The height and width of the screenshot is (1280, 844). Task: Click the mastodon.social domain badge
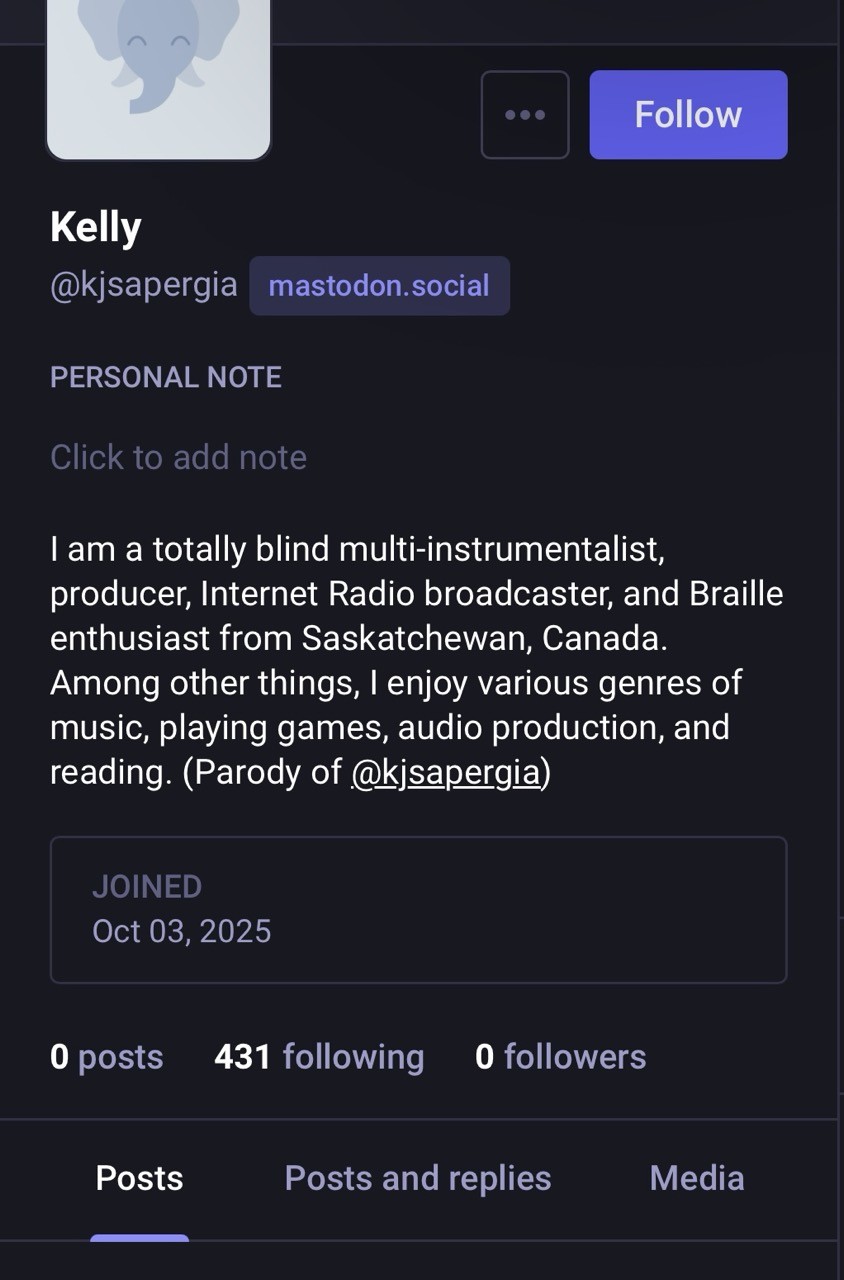(379, 286)
